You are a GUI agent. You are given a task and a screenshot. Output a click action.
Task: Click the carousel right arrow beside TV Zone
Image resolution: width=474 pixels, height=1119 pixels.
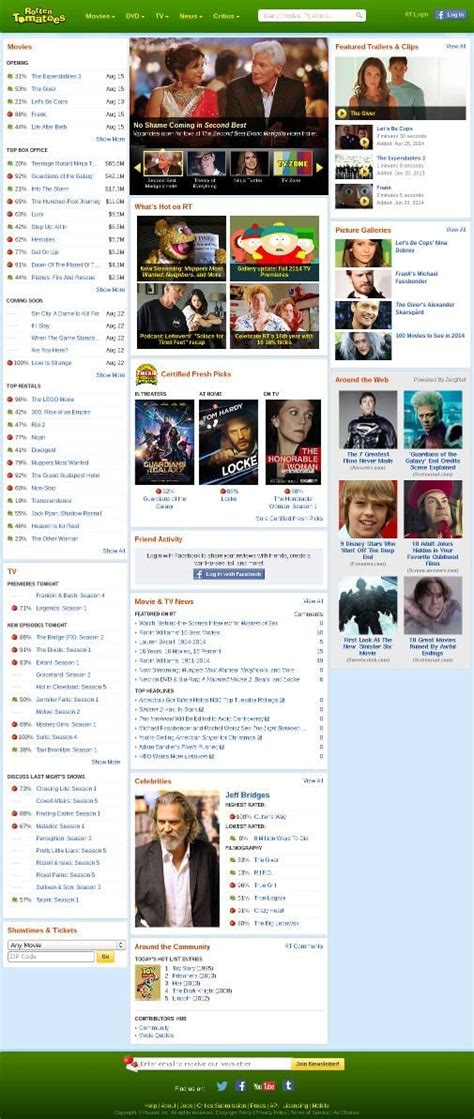tap(320, 167)
